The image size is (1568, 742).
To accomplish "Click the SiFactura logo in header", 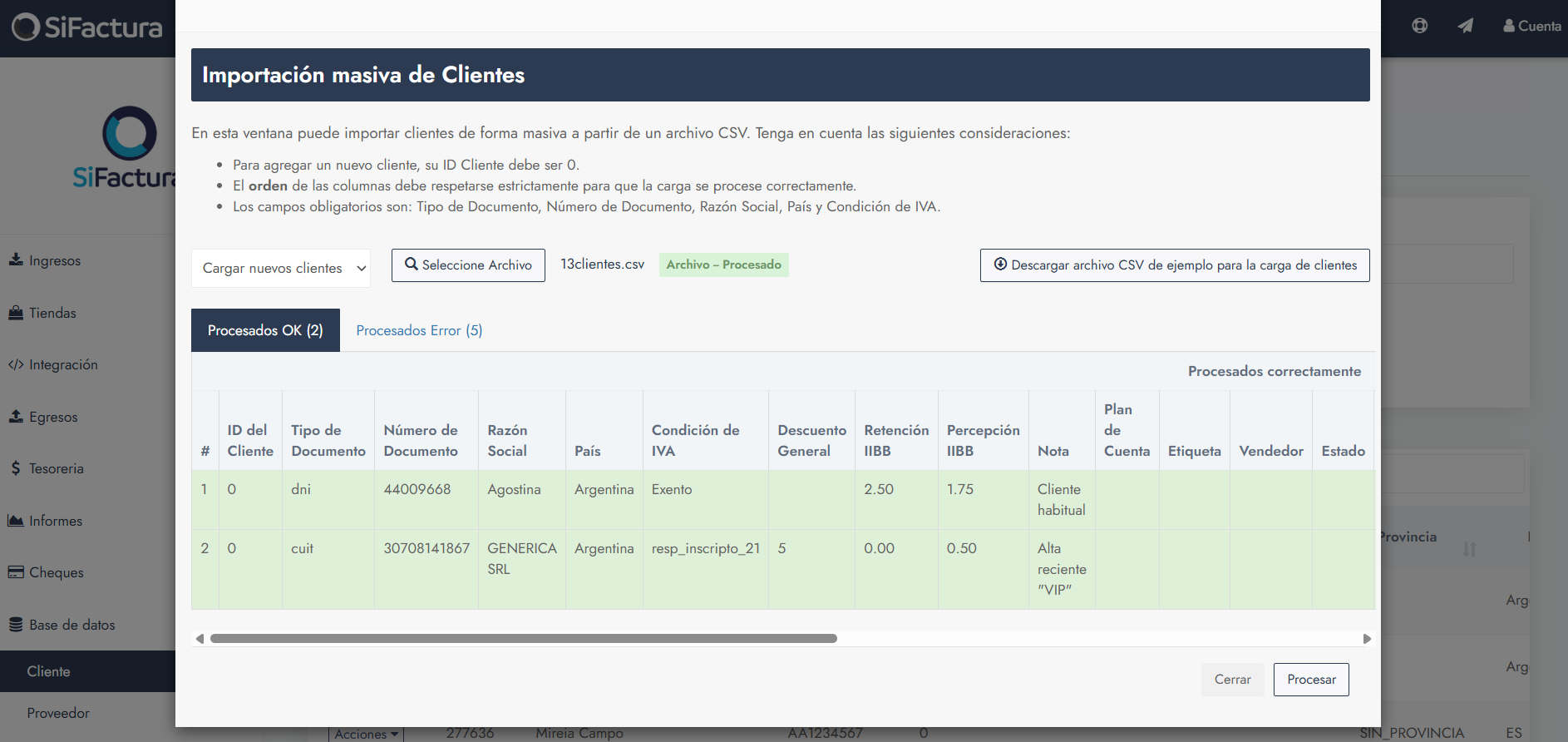I will [x=87, y=27].
